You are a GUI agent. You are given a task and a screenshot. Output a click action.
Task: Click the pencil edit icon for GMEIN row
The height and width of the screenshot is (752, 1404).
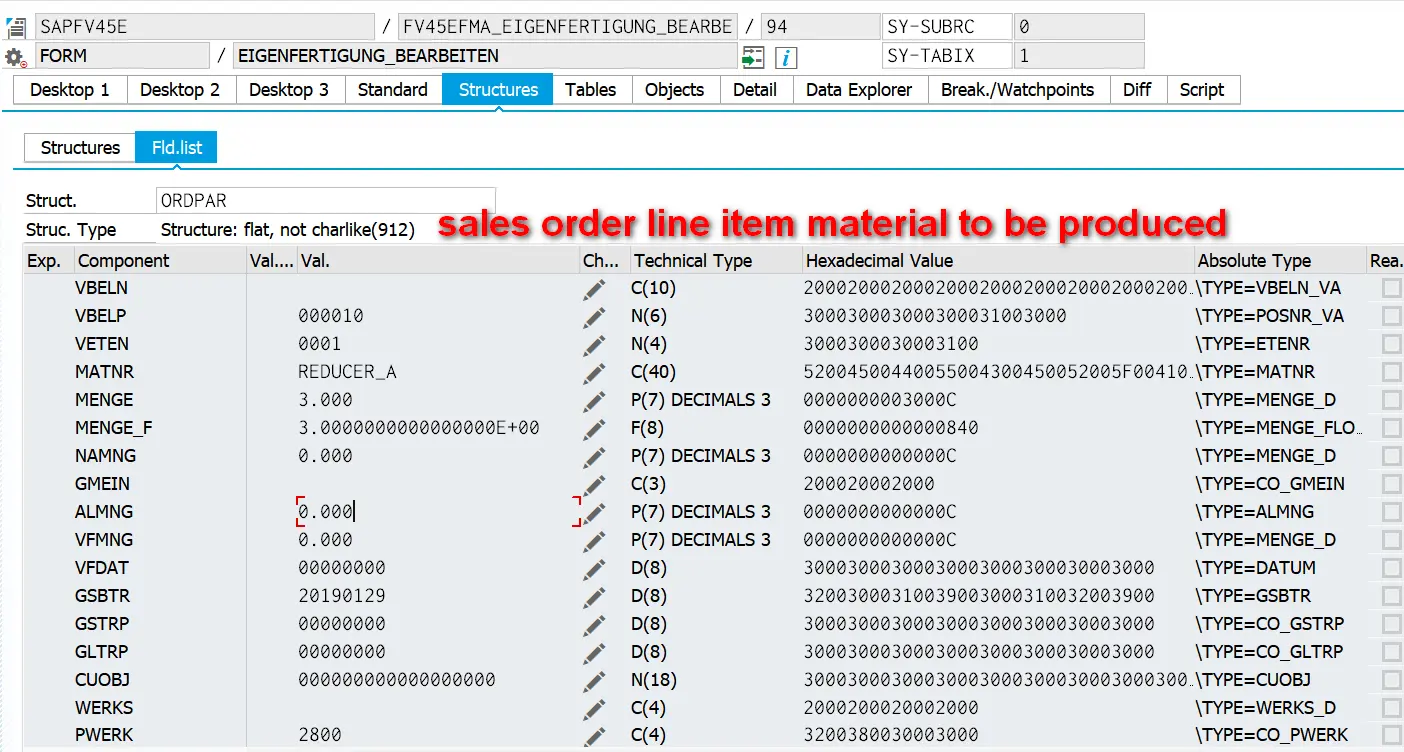click(595, 484)
